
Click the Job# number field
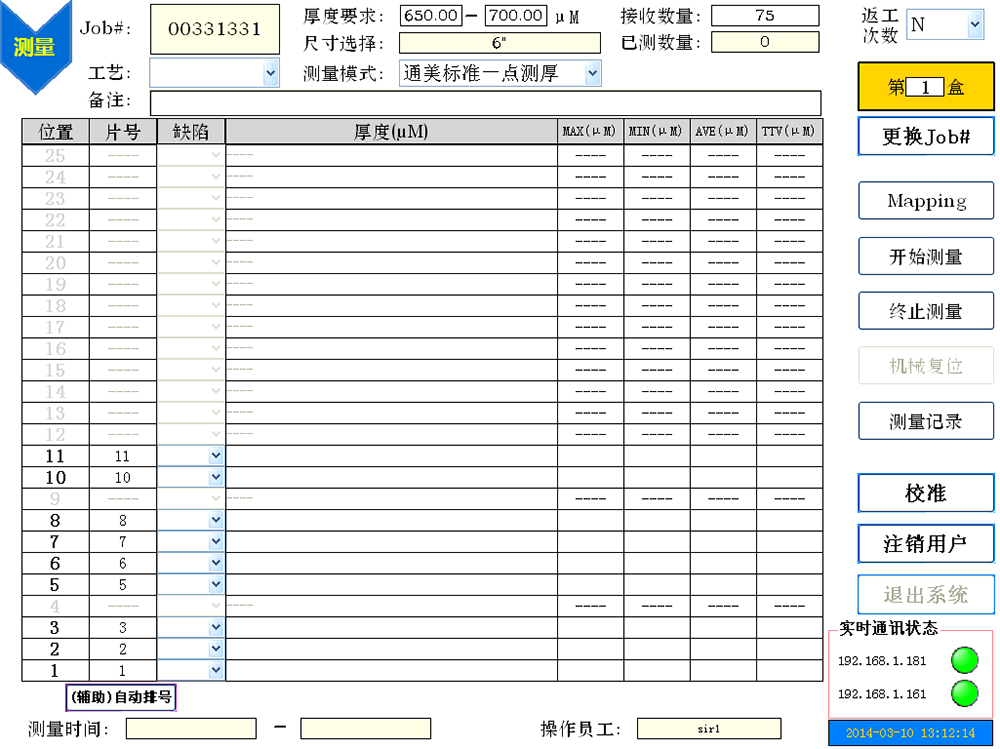[x=214, y=29]
